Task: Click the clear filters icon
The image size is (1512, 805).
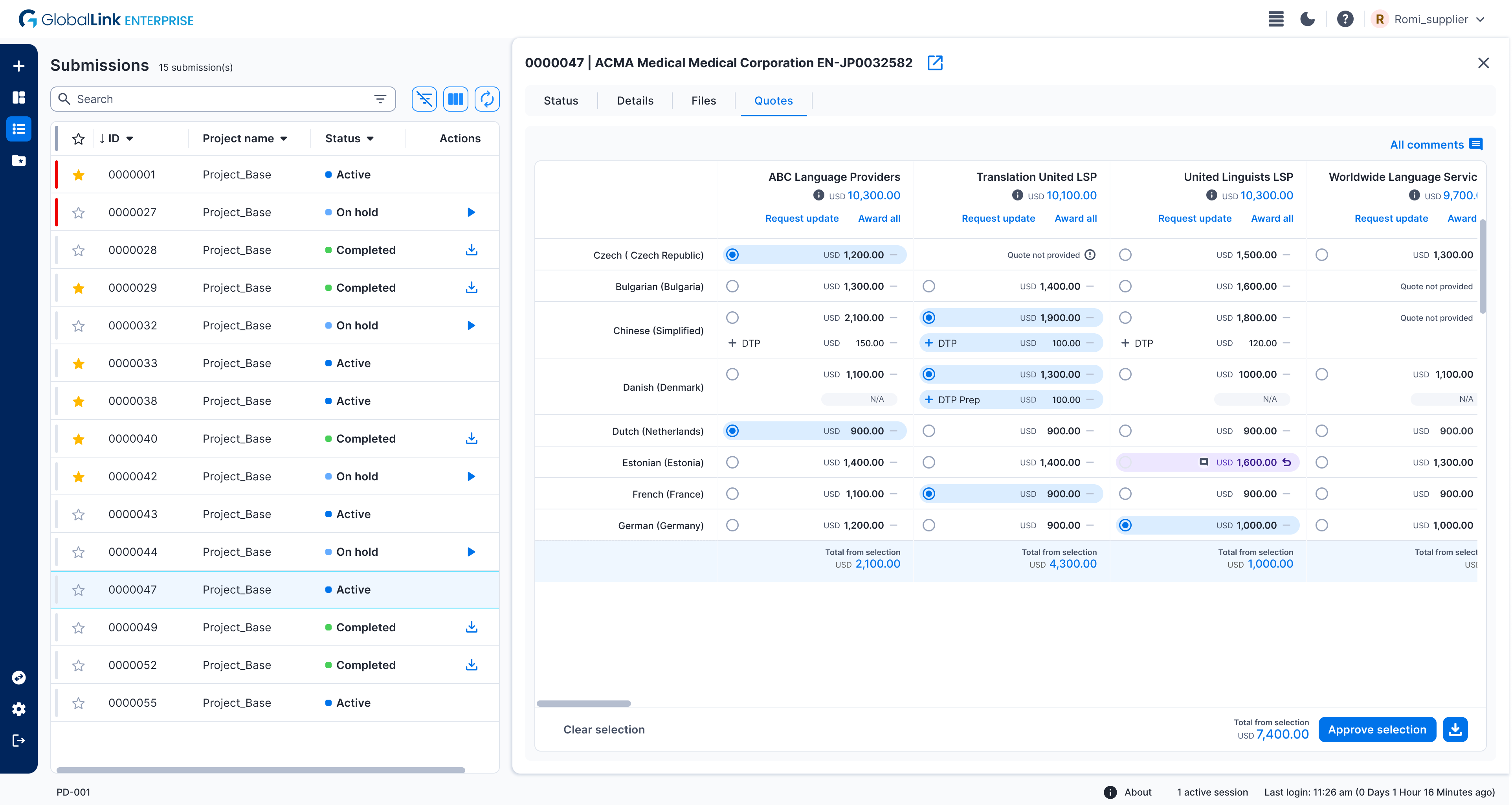Action: 424,99
